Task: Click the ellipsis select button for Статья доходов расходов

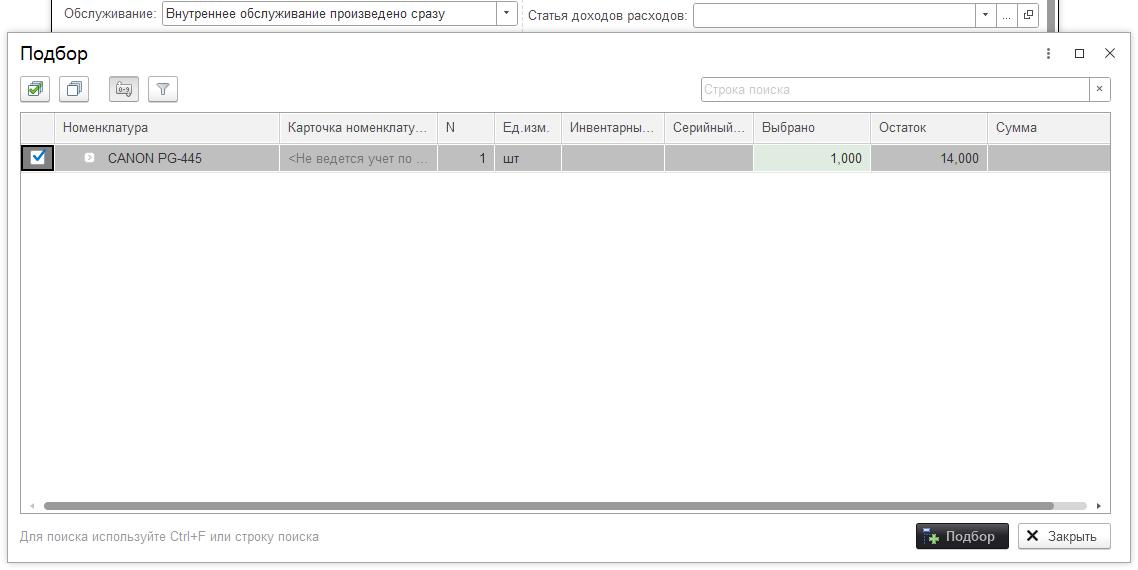Action: pyautogui.click(x=1007, y=15)
